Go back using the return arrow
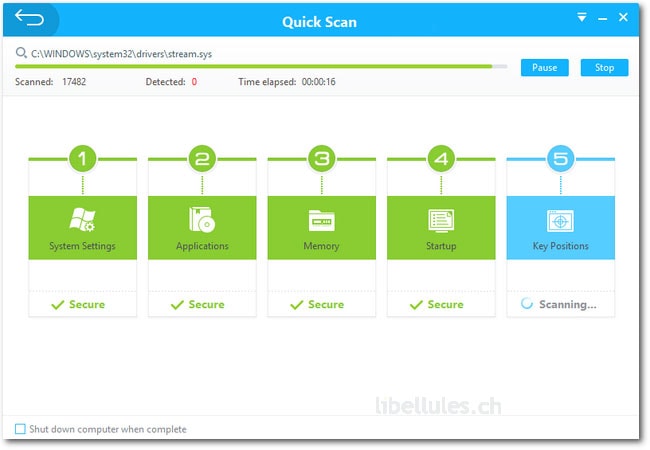The width and height of the screenshot is (650, 450). tap(29, 19)
